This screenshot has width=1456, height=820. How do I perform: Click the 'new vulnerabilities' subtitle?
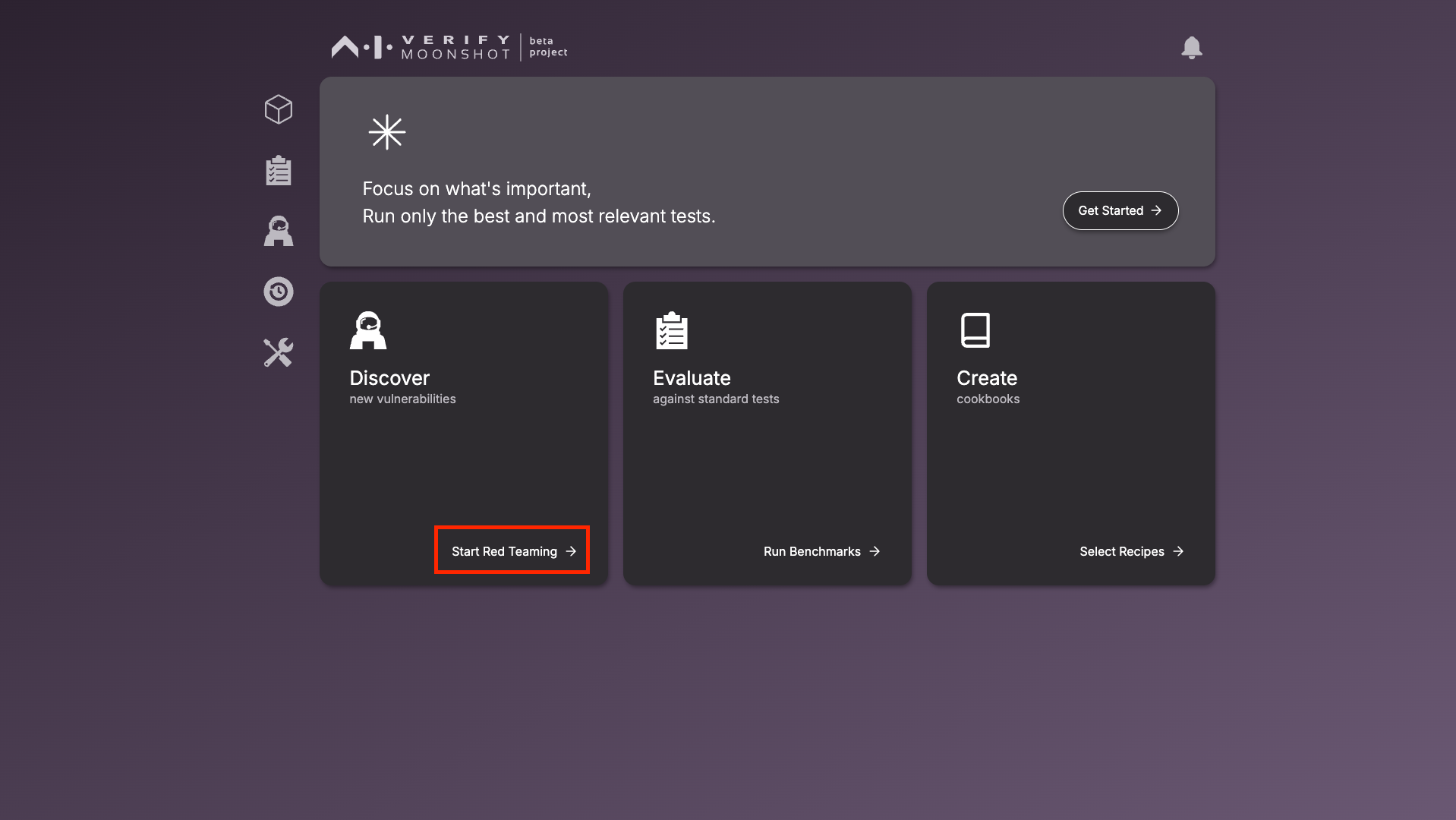tap(402, 399)
